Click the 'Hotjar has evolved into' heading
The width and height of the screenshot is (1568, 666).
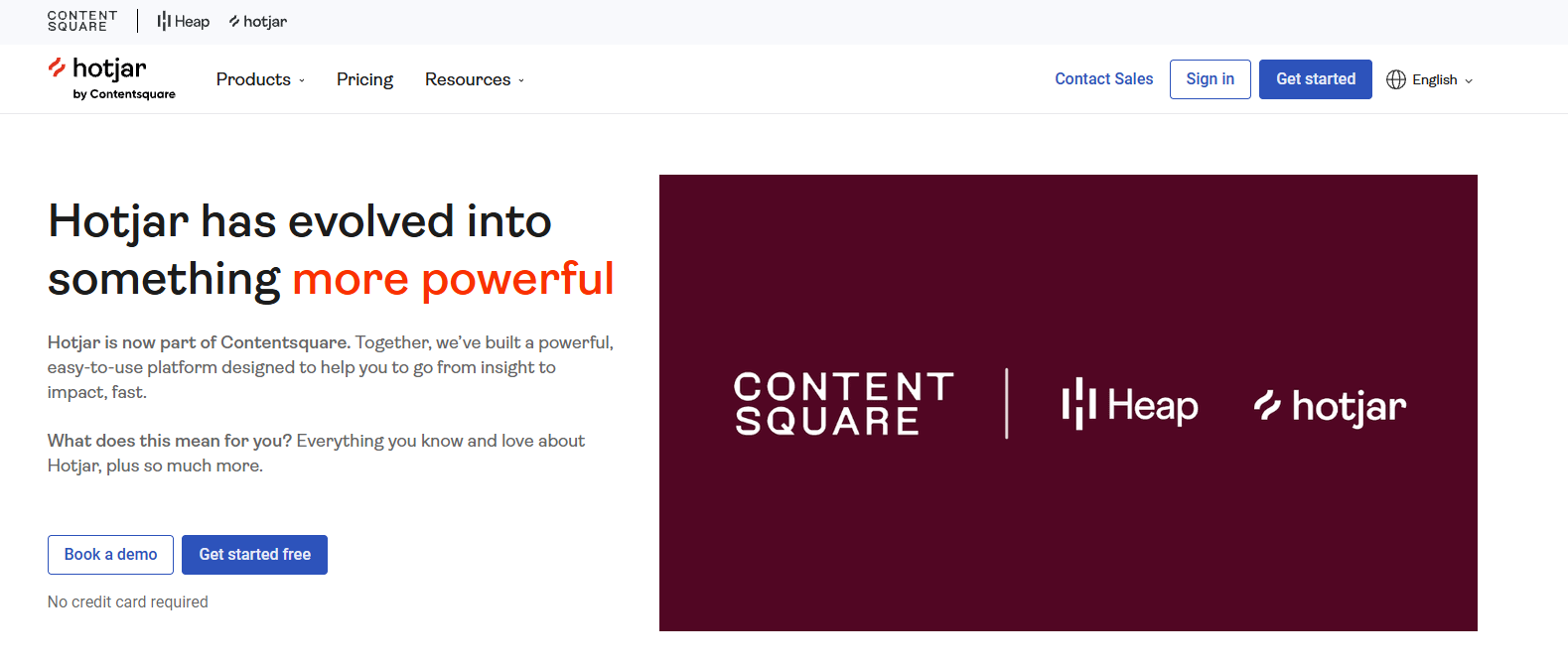pos(300,222)
